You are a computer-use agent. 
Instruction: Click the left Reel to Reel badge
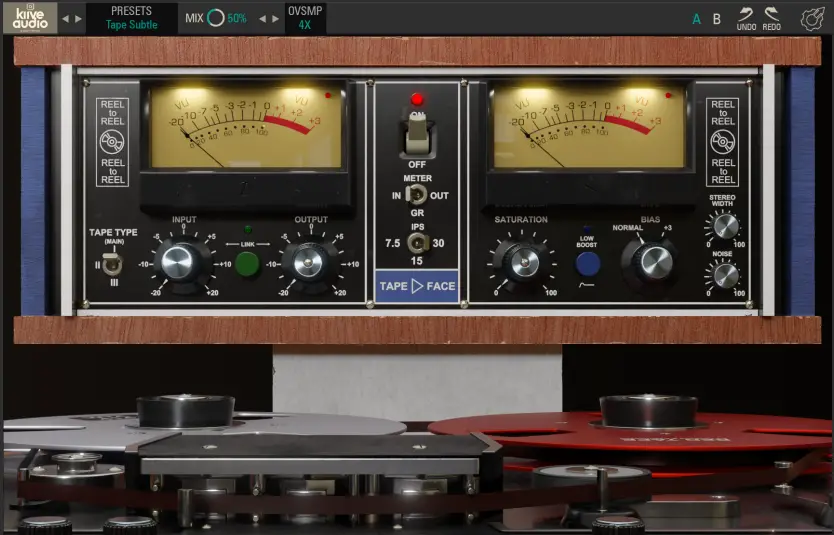point(112,142)
